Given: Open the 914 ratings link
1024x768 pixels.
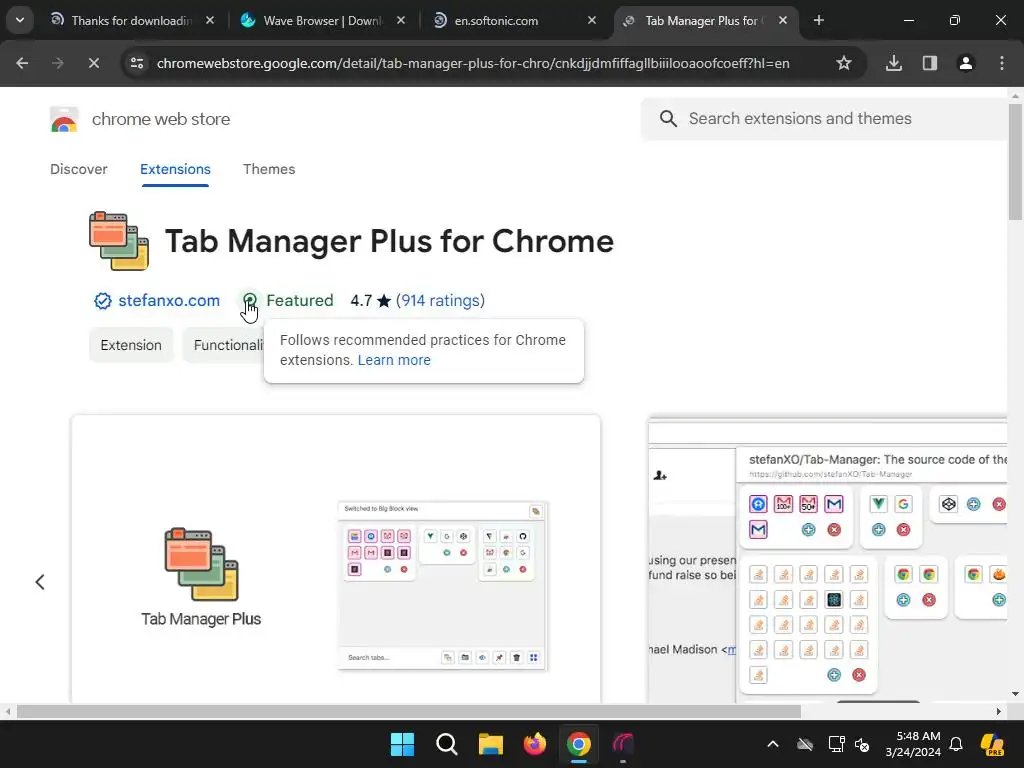Looking at the screenshot, I should pyautogui.click(x=440, y=300).
